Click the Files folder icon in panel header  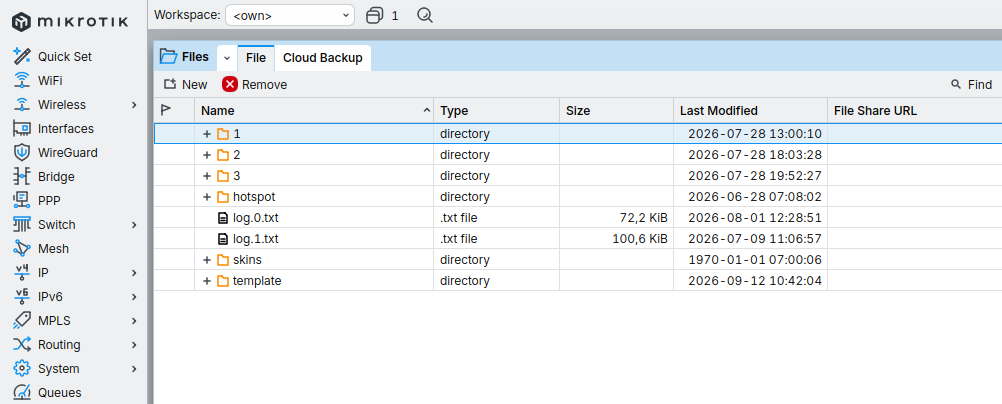(168, 57)
